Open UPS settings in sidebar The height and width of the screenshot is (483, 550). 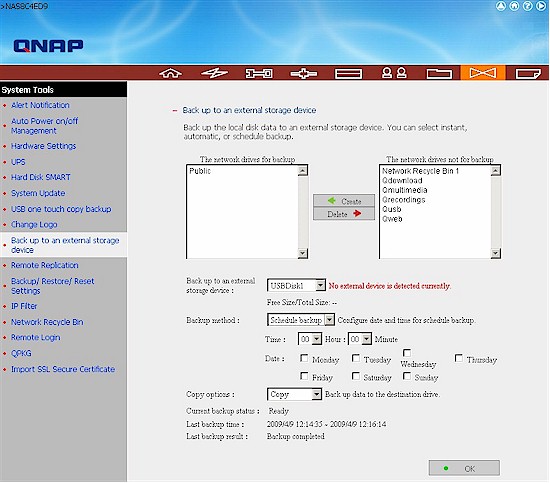[x=18, y=162]
